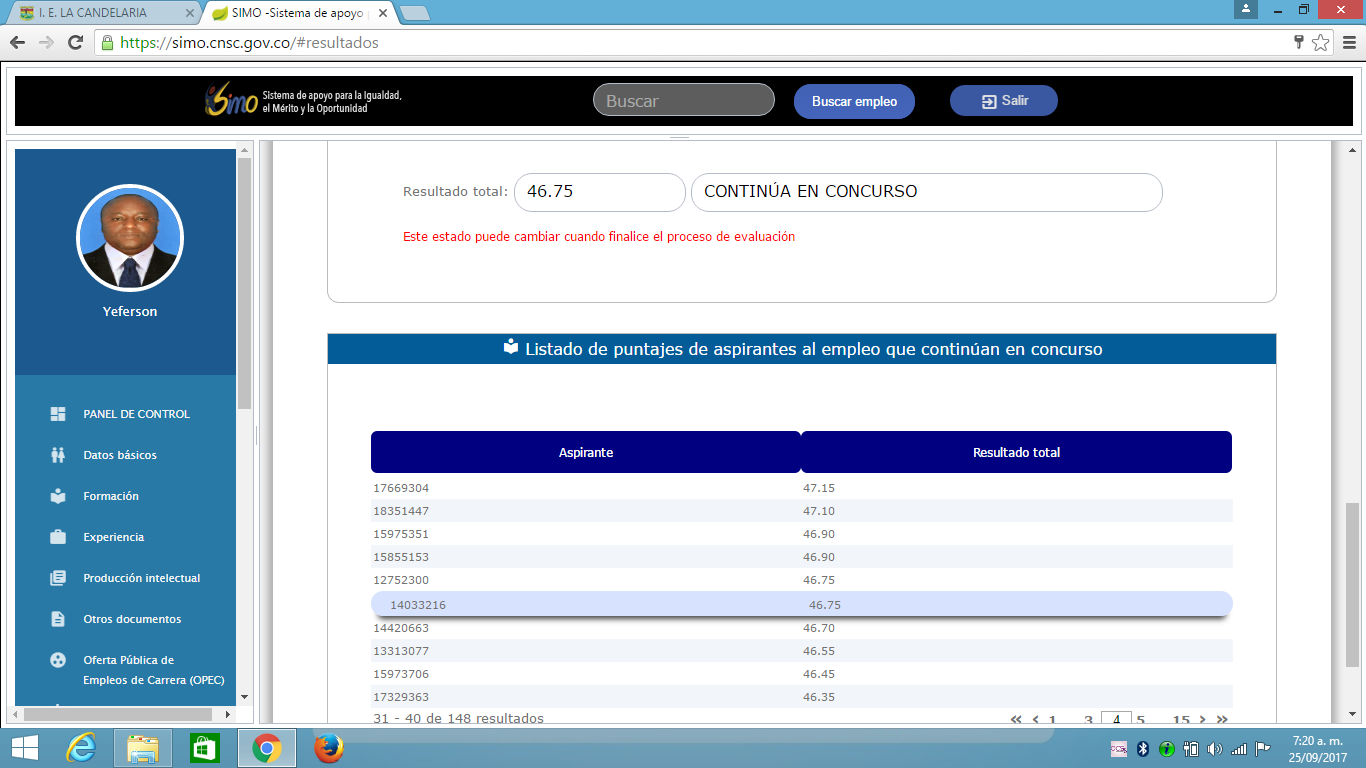This screenshot has height=768, width=1366.
Task: Open the volume control in system tray
Action: tap(1215, 749)
